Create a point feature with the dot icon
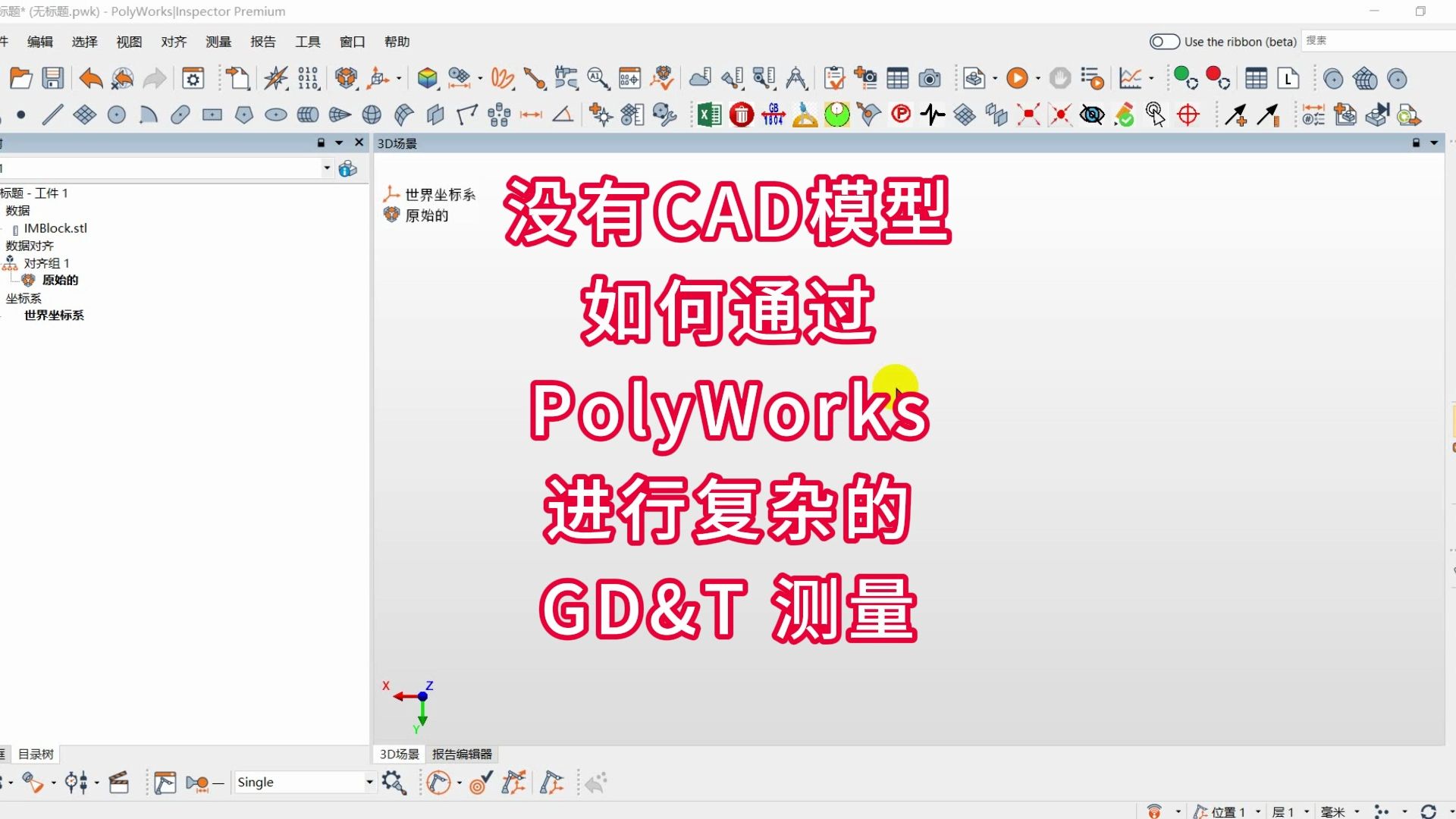 (x=21, y=115)
